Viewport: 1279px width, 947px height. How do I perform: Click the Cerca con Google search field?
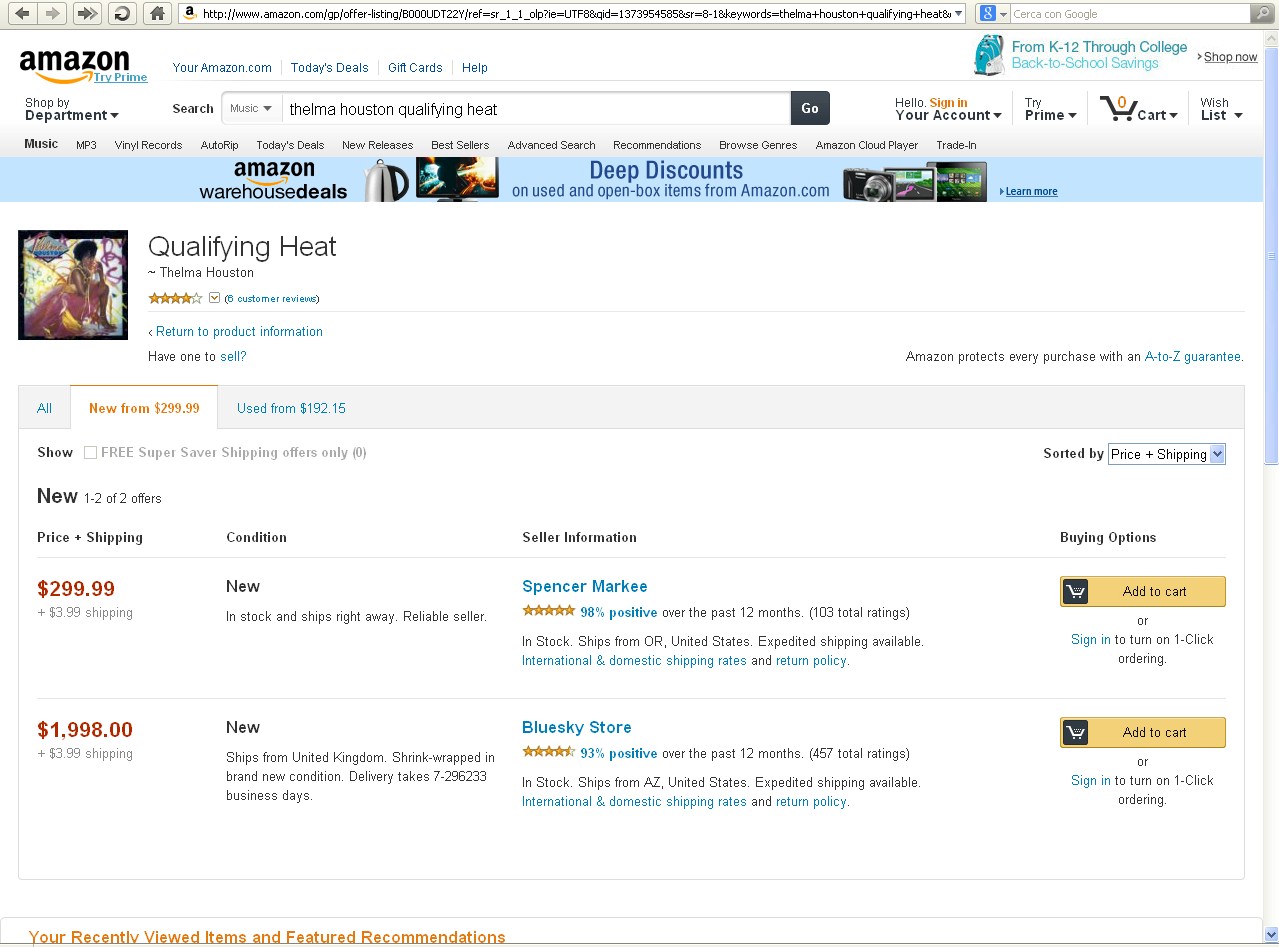[x=1130, y=13]
